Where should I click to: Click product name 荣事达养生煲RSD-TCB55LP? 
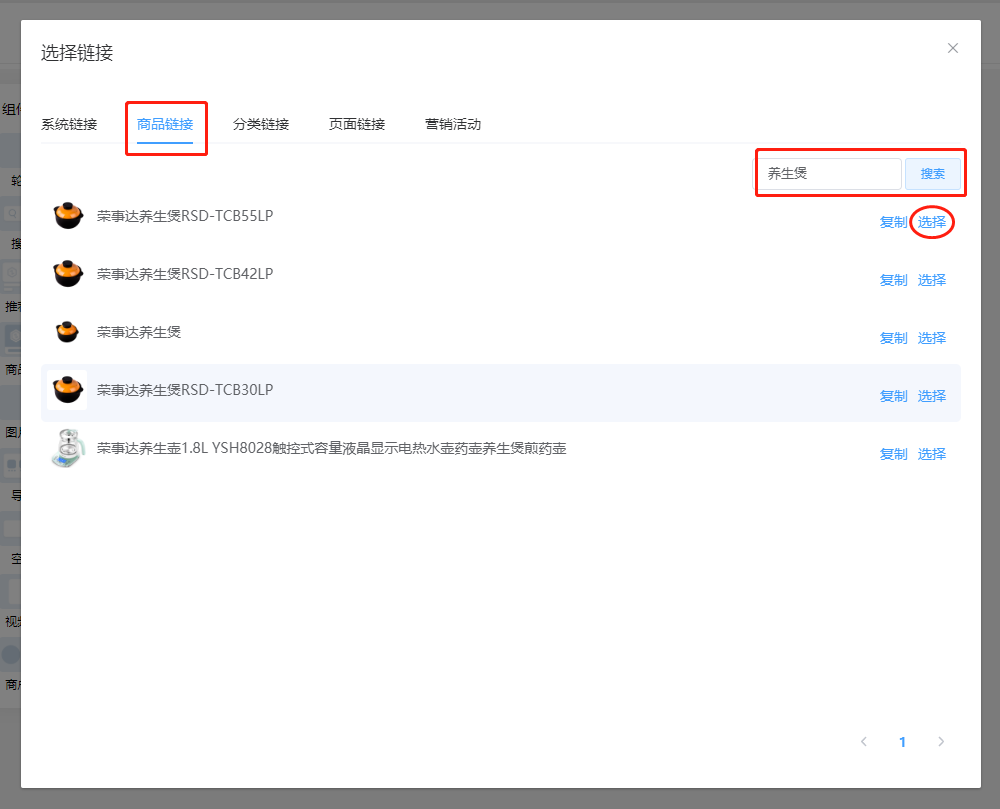[x=185, y=216]
